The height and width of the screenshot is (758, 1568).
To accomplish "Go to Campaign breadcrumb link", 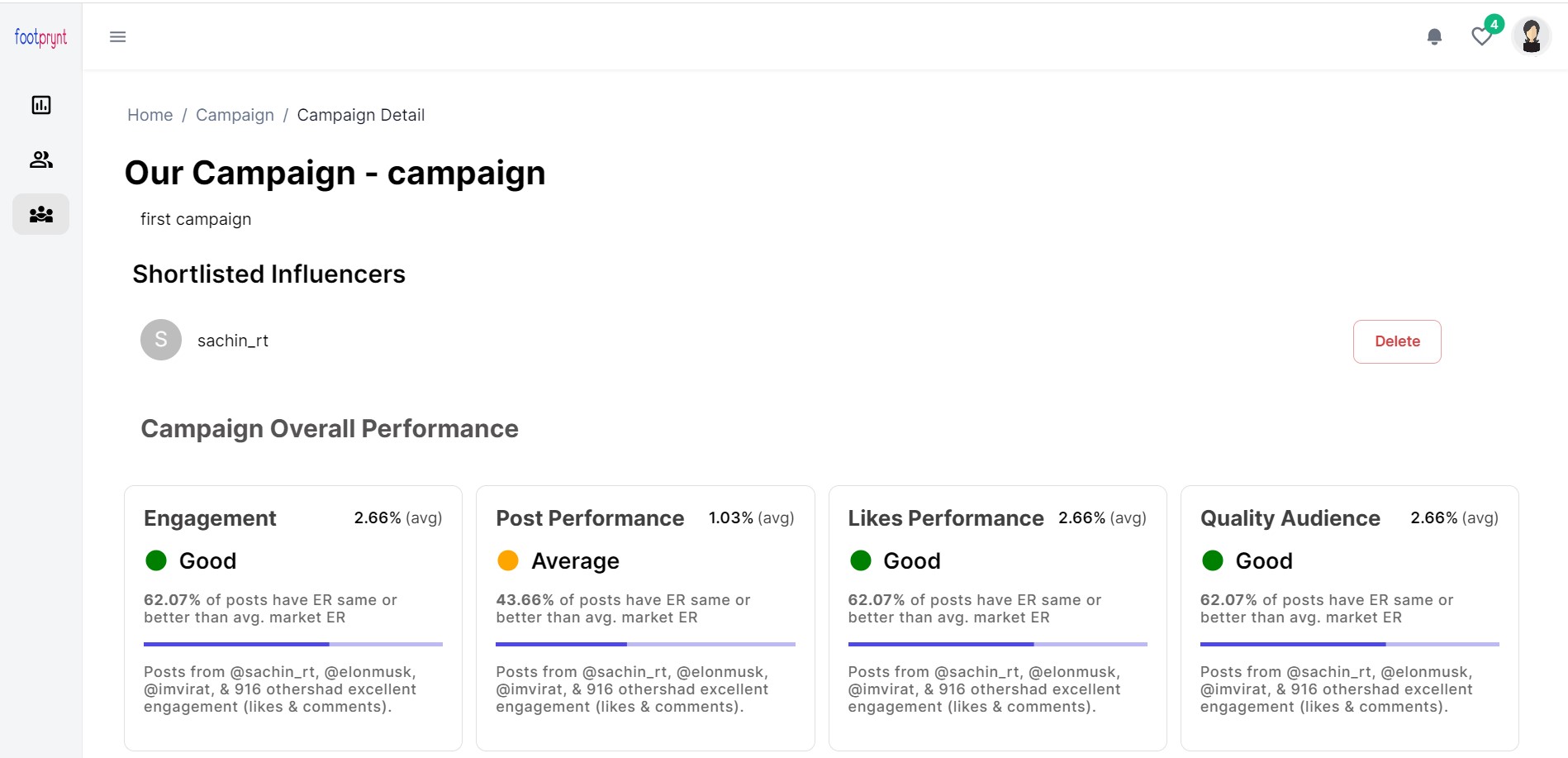I will 235,115.
